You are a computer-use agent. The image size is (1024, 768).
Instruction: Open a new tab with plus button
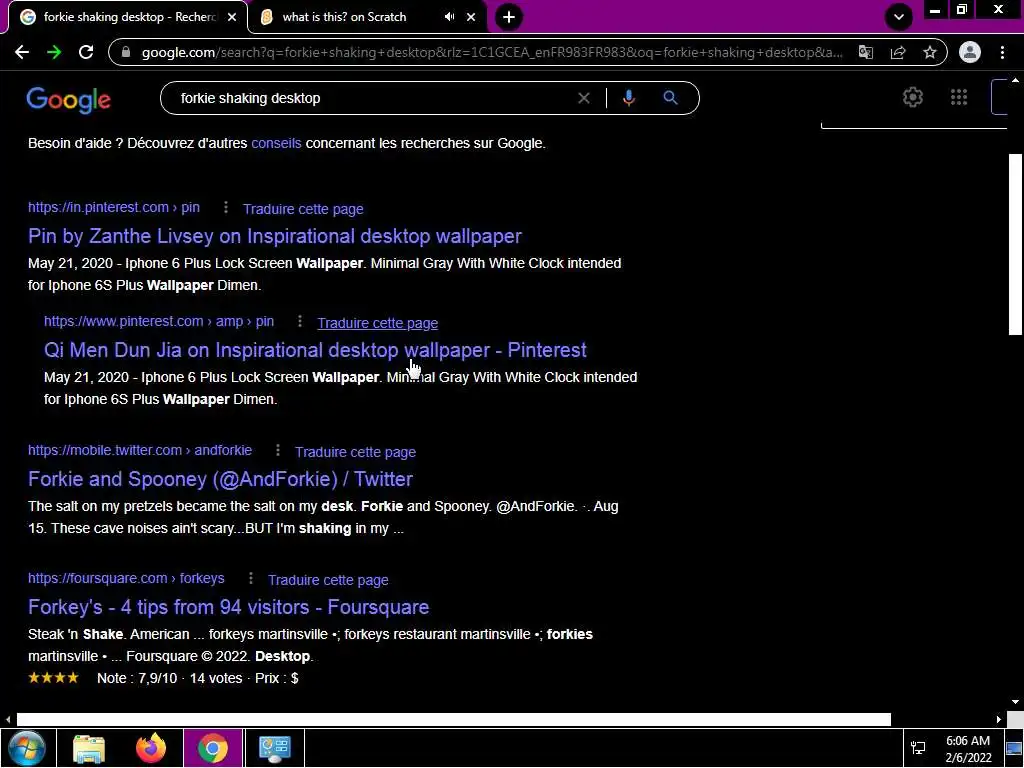coord(509,17)
